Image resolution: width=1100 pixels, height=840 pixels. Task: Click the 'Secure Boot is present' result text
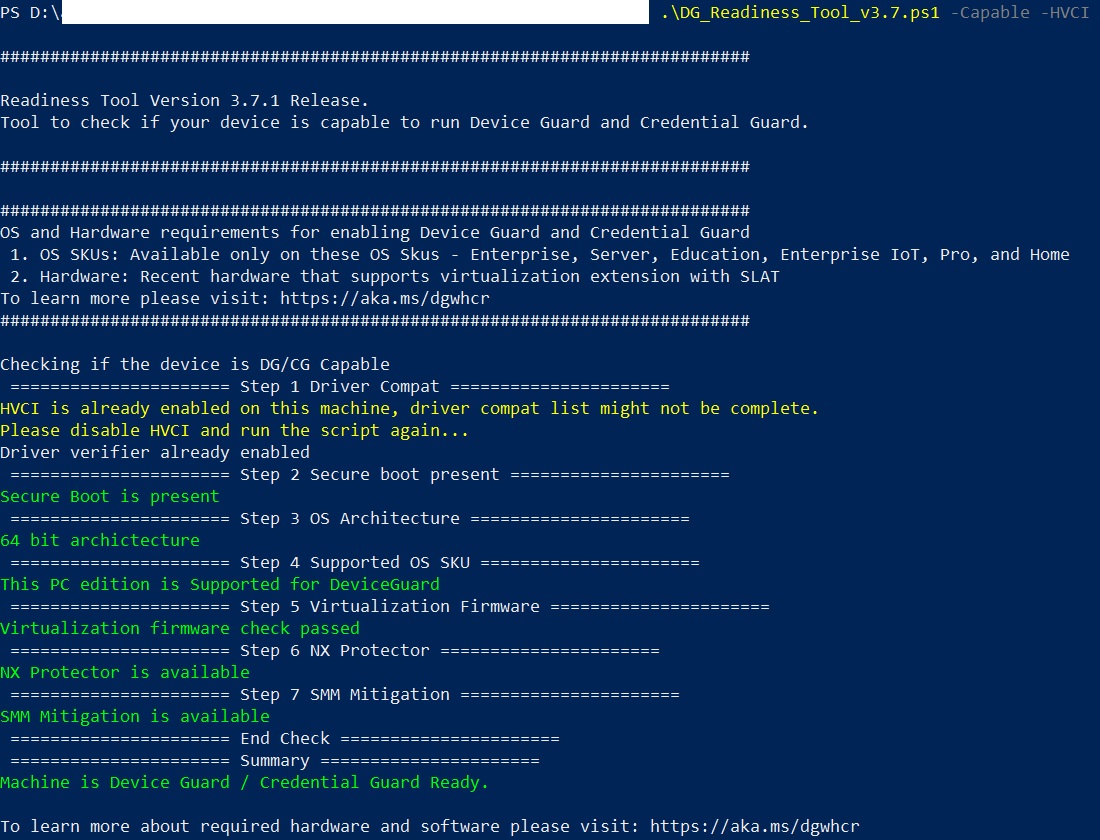pos(109,496)
